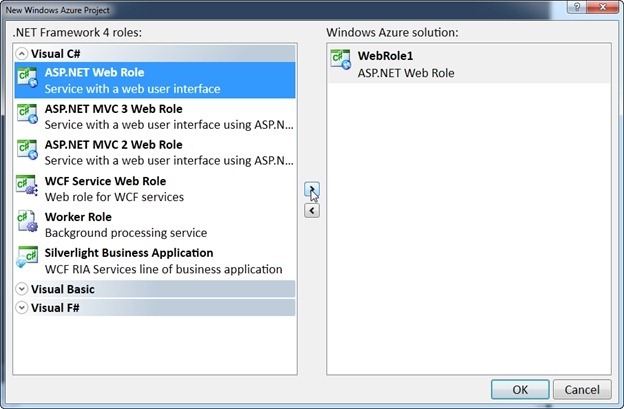The height and width of the screenshot is (409, 624).
Task: Select 'ASP.NET MVC 2 Web Role' title
Action: coord(113,144)
